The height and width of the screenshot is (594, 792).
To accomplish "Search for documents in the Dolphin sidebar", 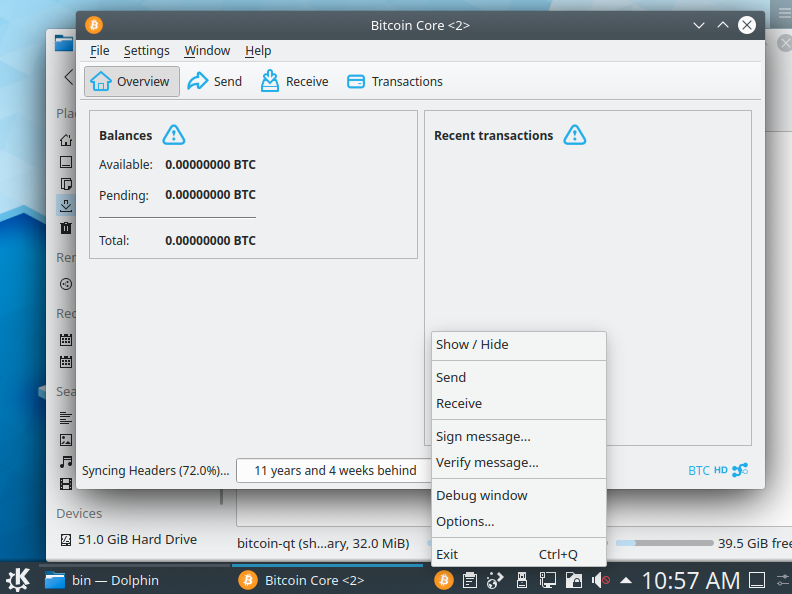I will click(x=66, y=418).
